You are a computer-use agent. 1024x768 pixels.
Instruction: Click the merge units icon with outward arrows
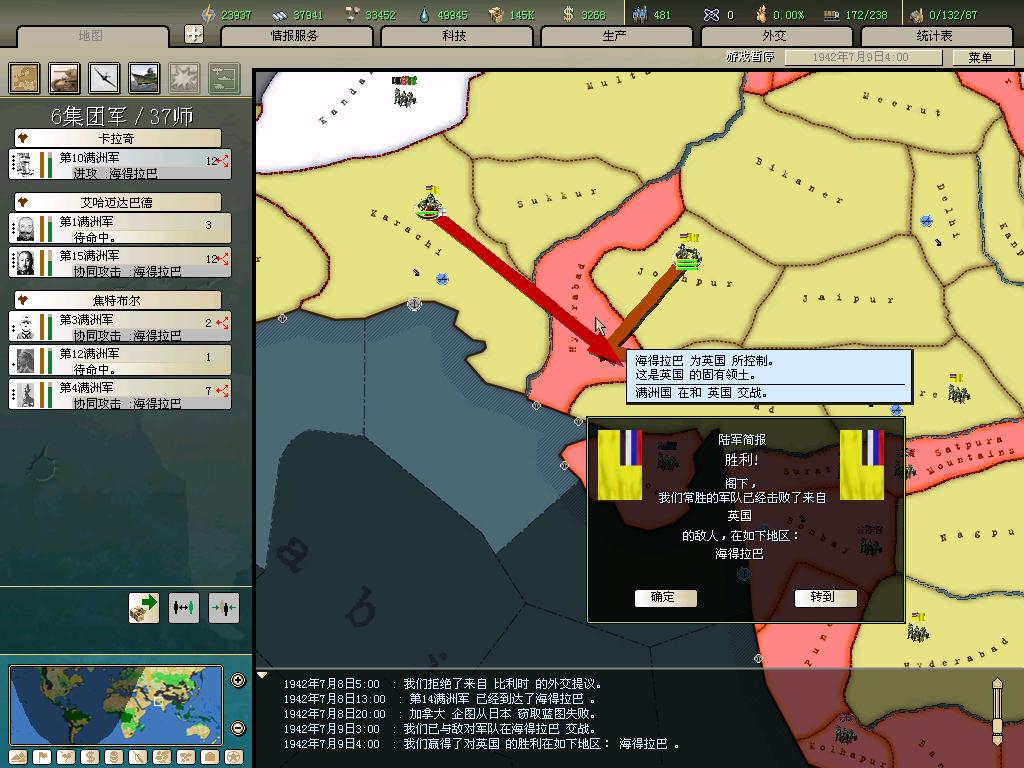pyautogui.click(x=184, y=608)
